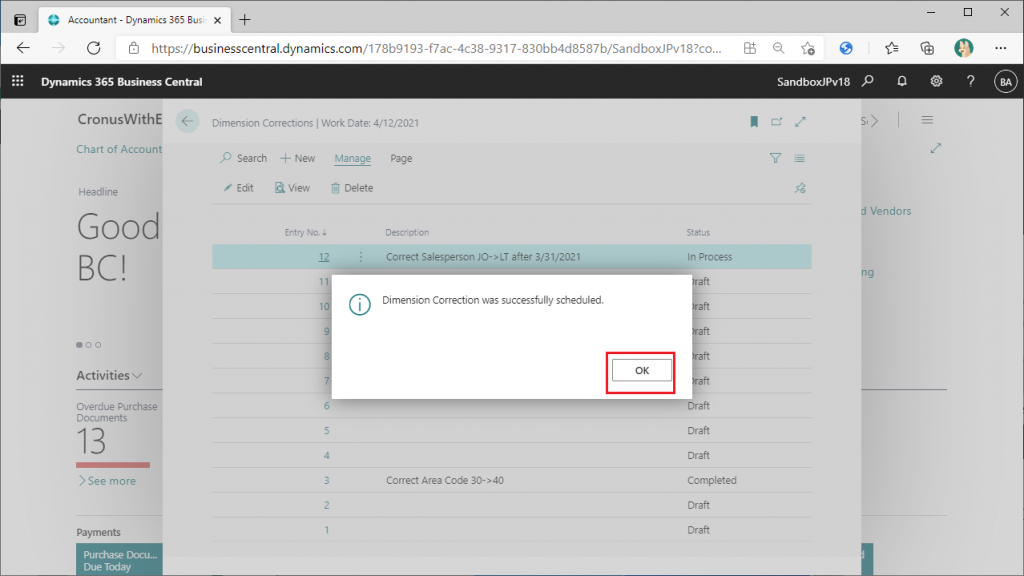Screen dimensions: 1024x576
Task: Search within the Dimension Corrections list
Action: tap(244, 158)
